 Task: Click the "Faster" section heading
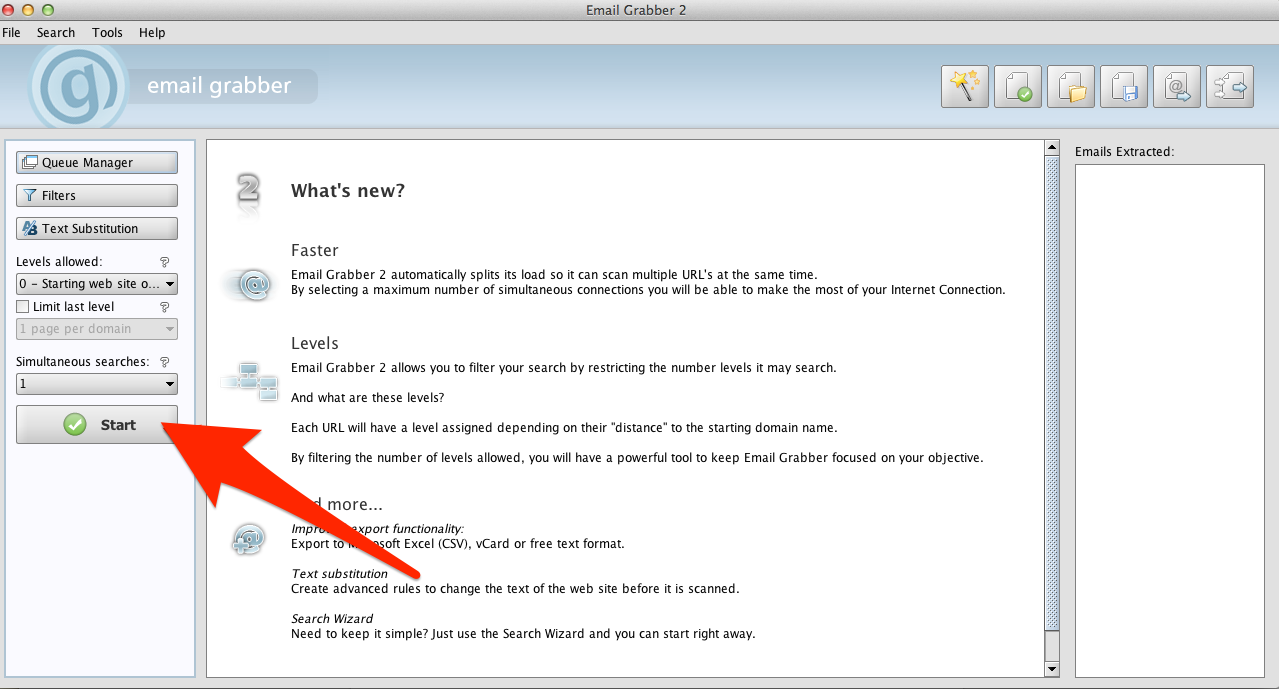click(315, 250)
